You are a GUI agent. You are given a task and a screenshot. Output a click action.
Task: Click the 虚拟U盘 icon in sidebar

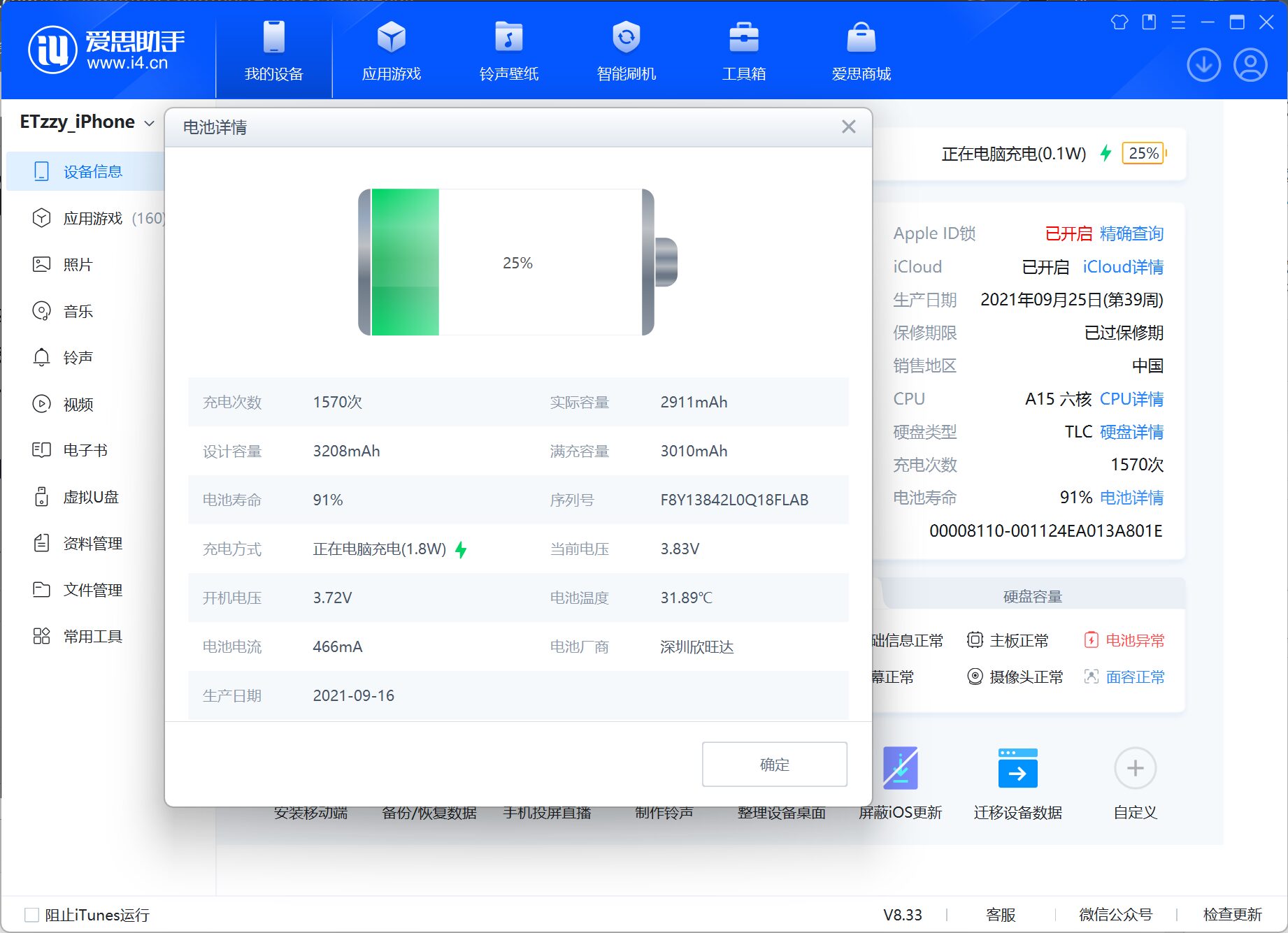point(41,497)
